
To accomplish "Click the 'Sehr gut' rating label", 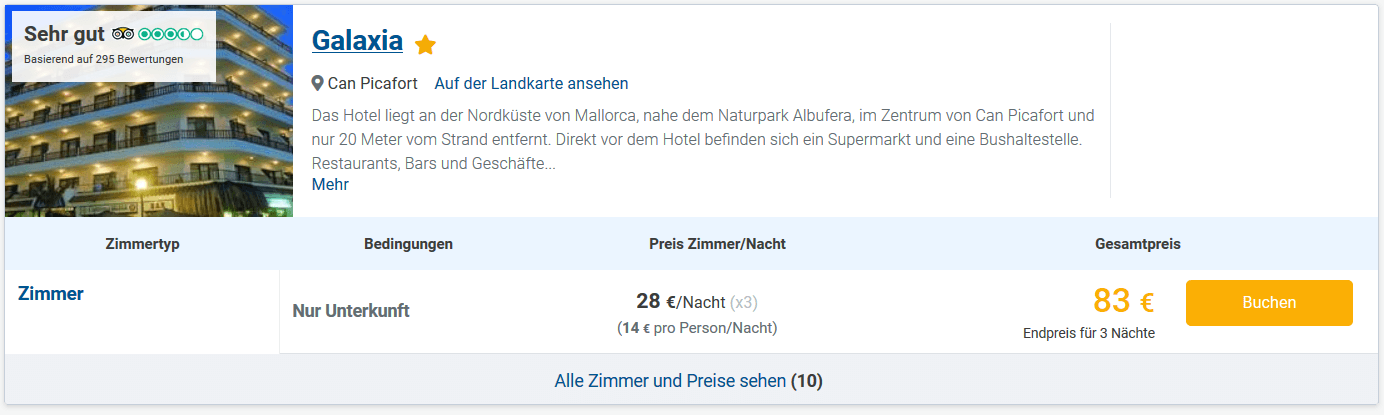I will pos(64,34).
